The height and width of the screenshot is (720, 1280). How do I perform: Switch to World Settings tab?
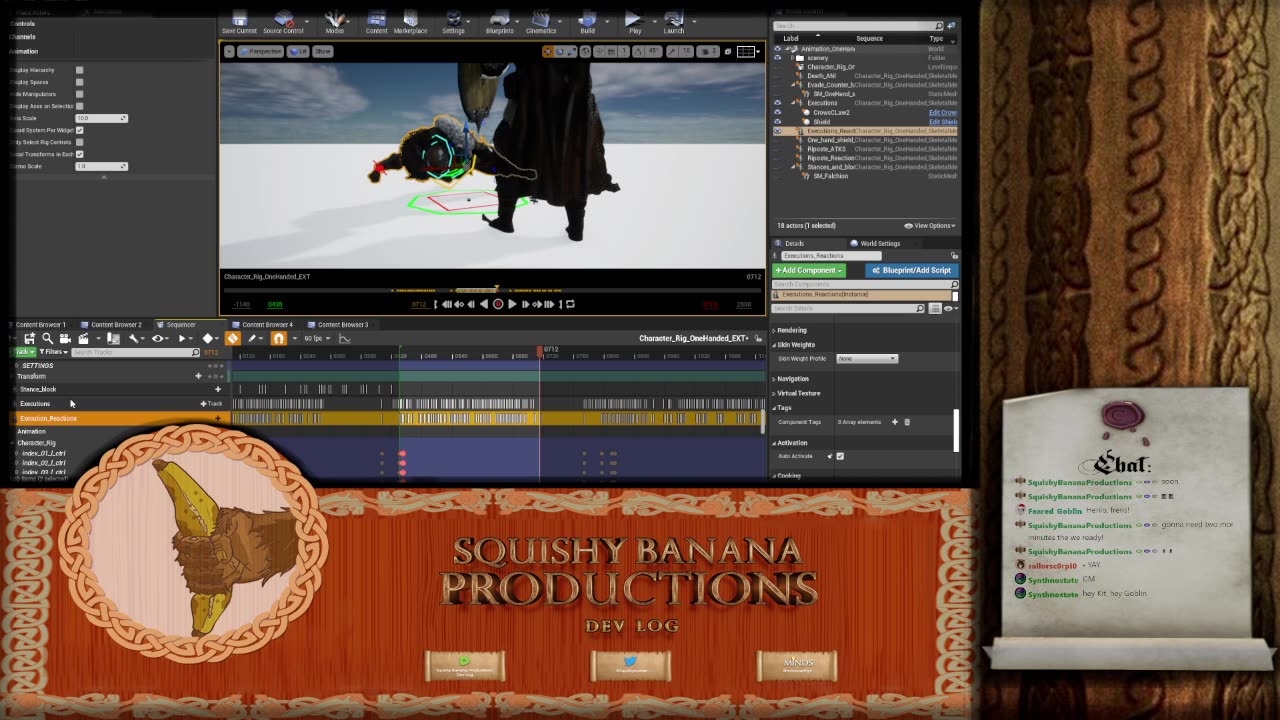(x=879, y=243)
